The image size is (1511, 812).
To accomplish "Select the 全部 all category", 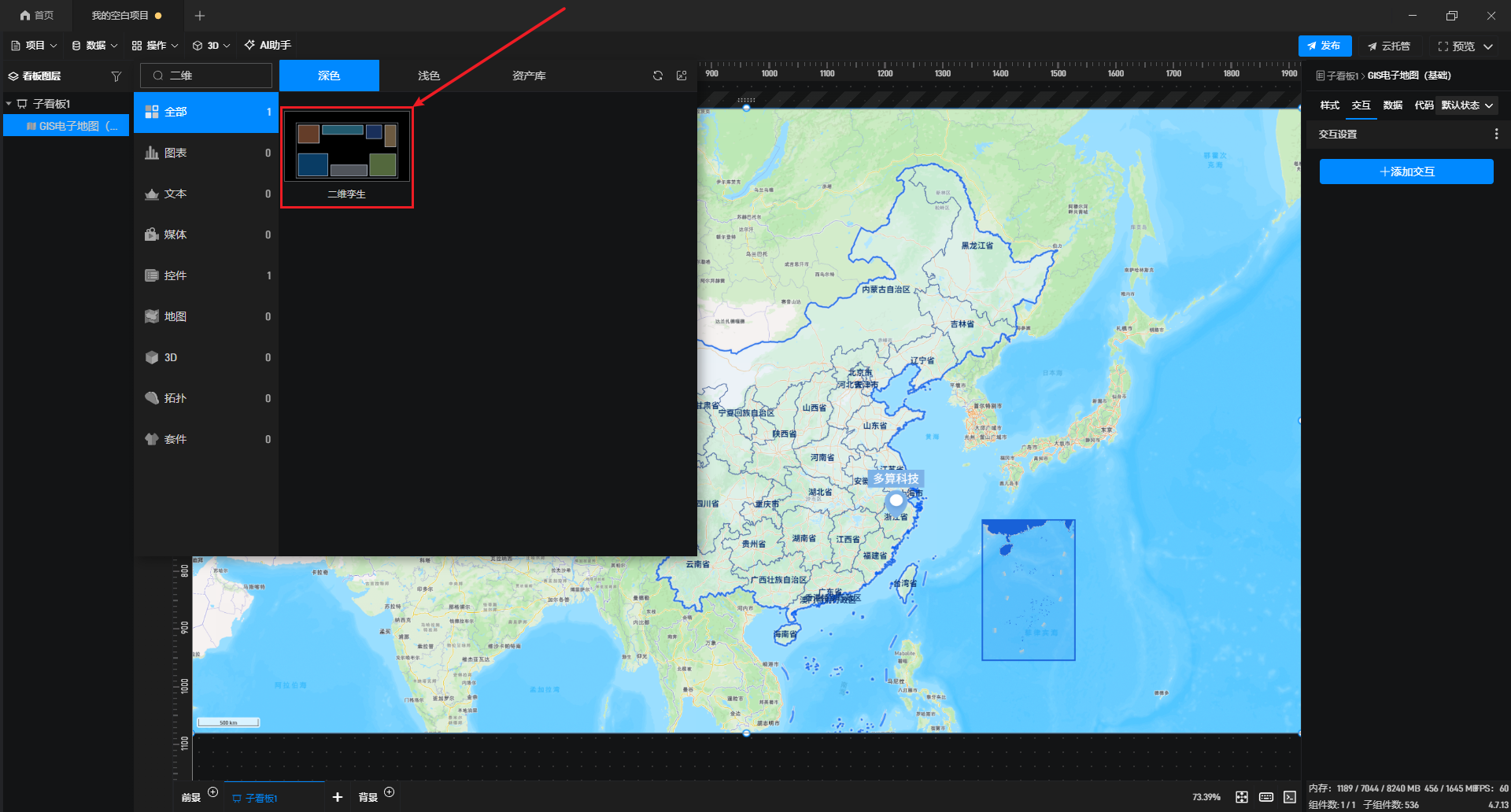I will 206,112.
